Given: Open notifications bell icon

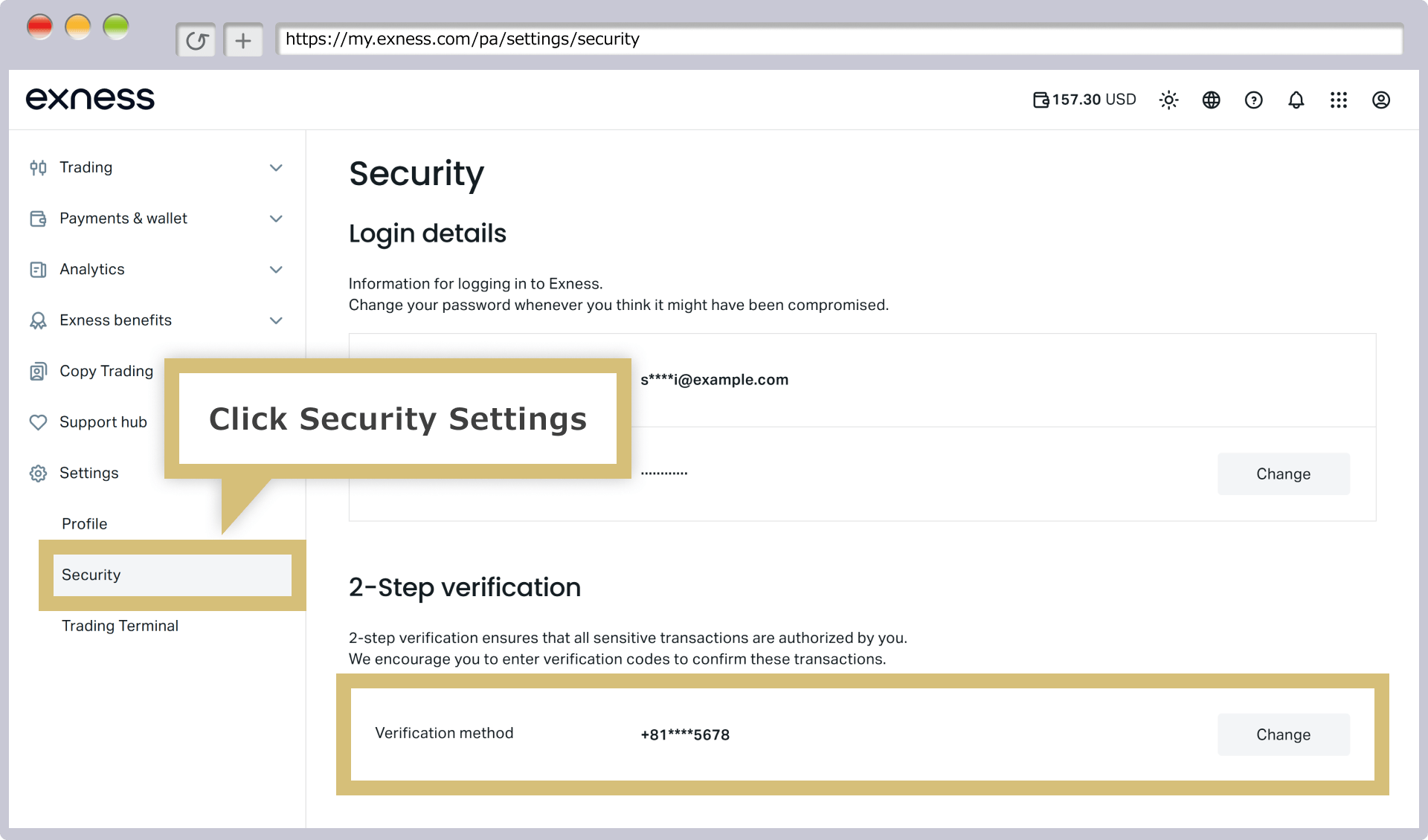Looking at the screenshot, I should coord(1296,100).
